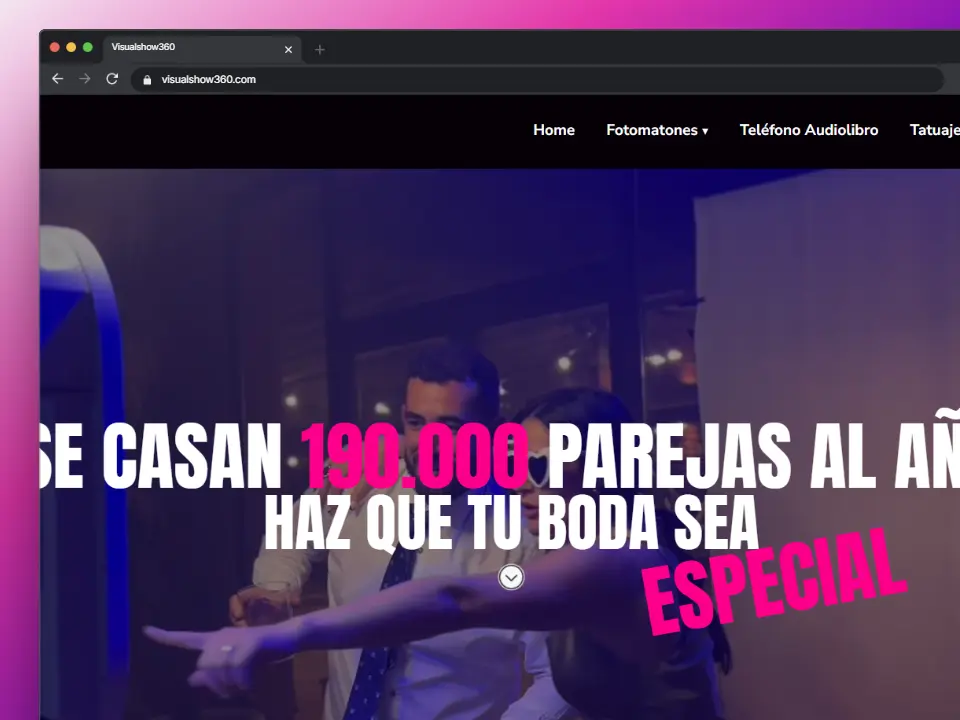Select Home in the navigation bar
Viewport: 960px width, 720px height.
click(x=553, y=130)
